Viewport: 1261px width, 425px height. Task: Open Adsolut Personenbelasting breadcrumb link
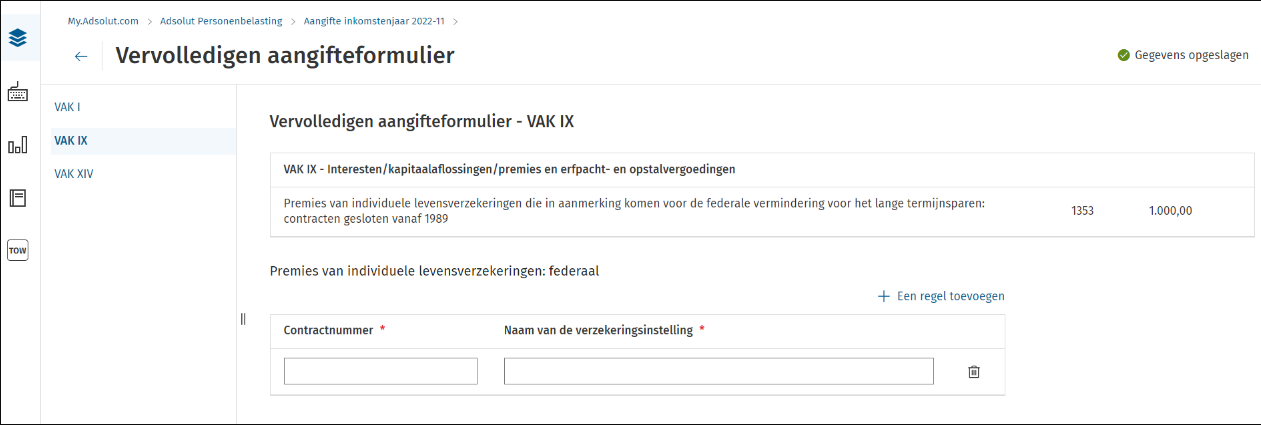221,20
